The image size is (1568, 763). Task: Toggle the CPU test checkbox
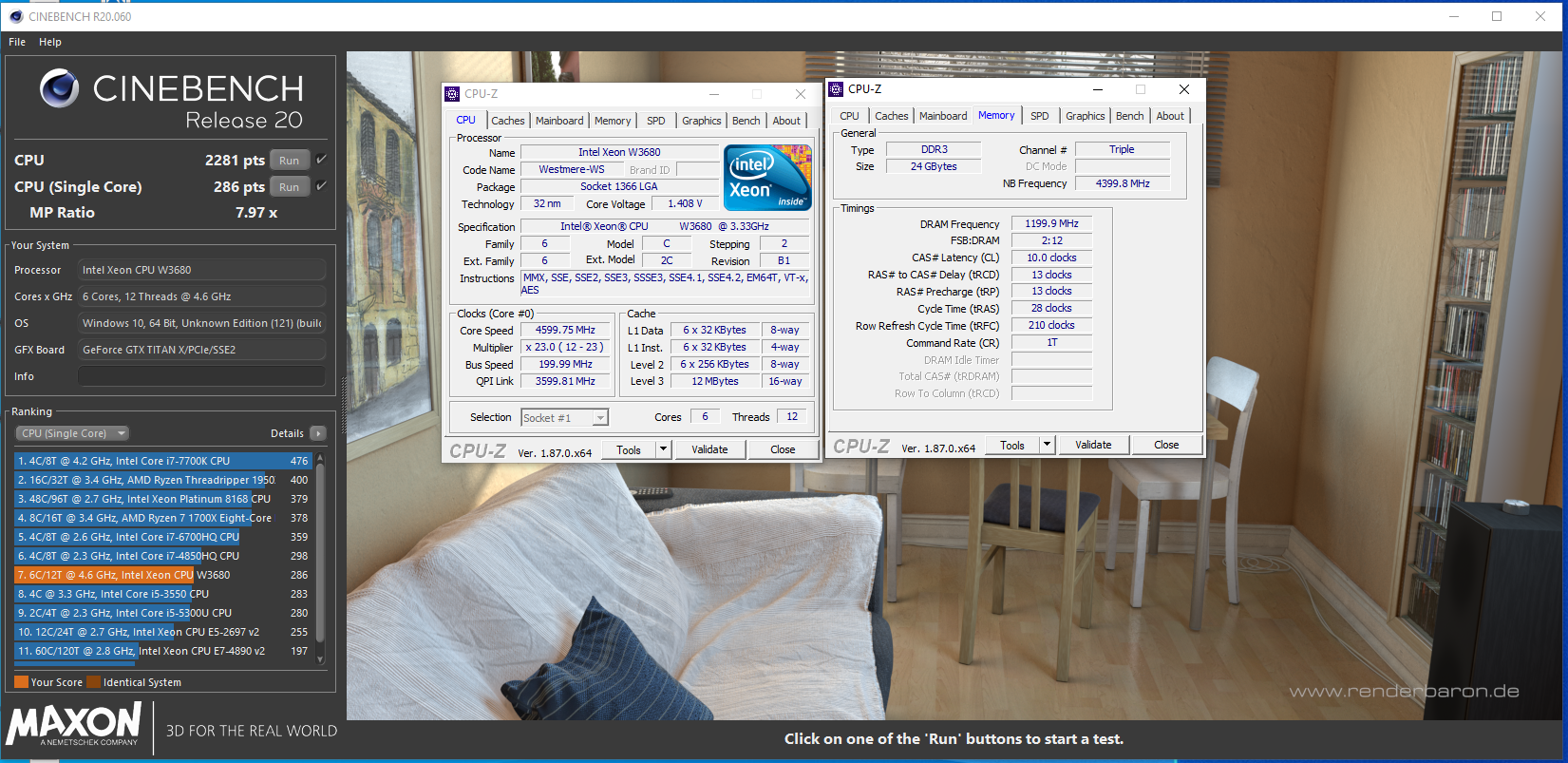(x=322, y=160)
